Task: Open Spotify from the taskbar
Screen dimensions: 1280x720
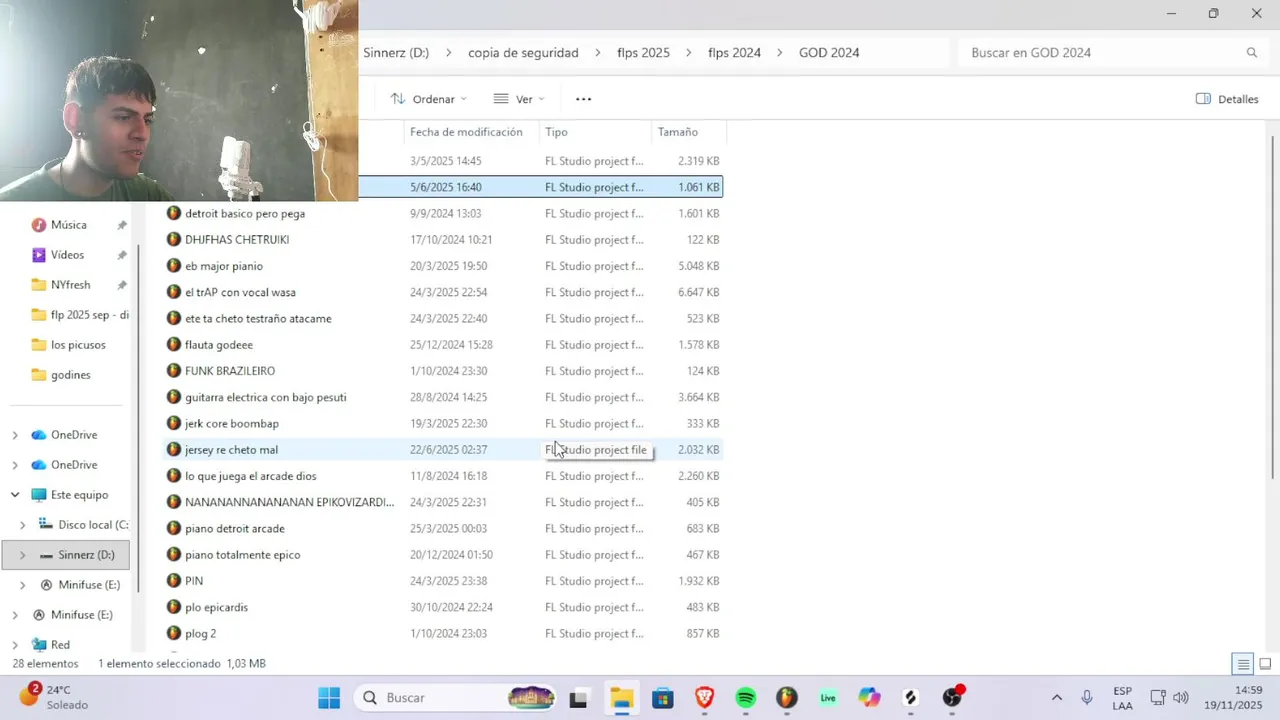Action: click(x=746, y=698)
